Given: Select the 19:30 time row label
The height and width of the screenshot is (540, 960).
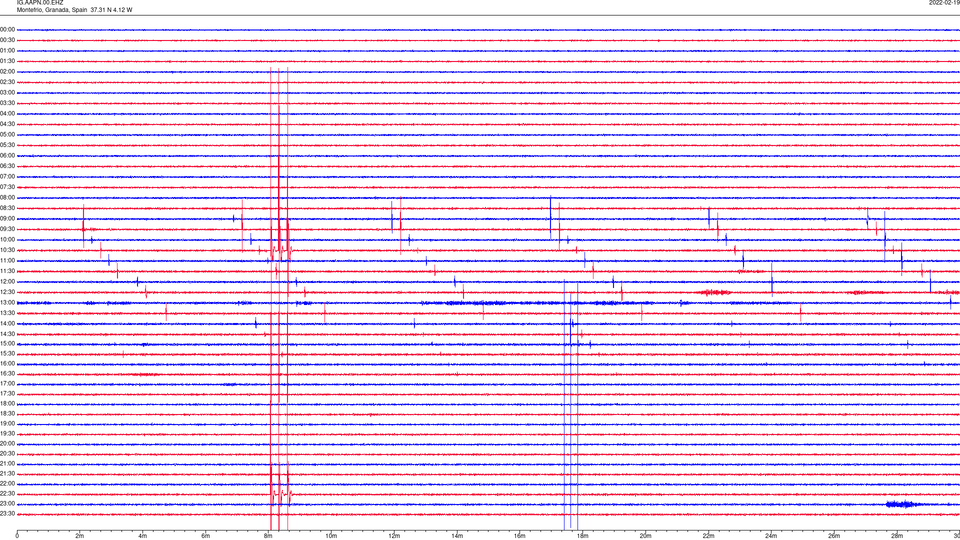Looking at the screenshot, I should coord(7,433).
